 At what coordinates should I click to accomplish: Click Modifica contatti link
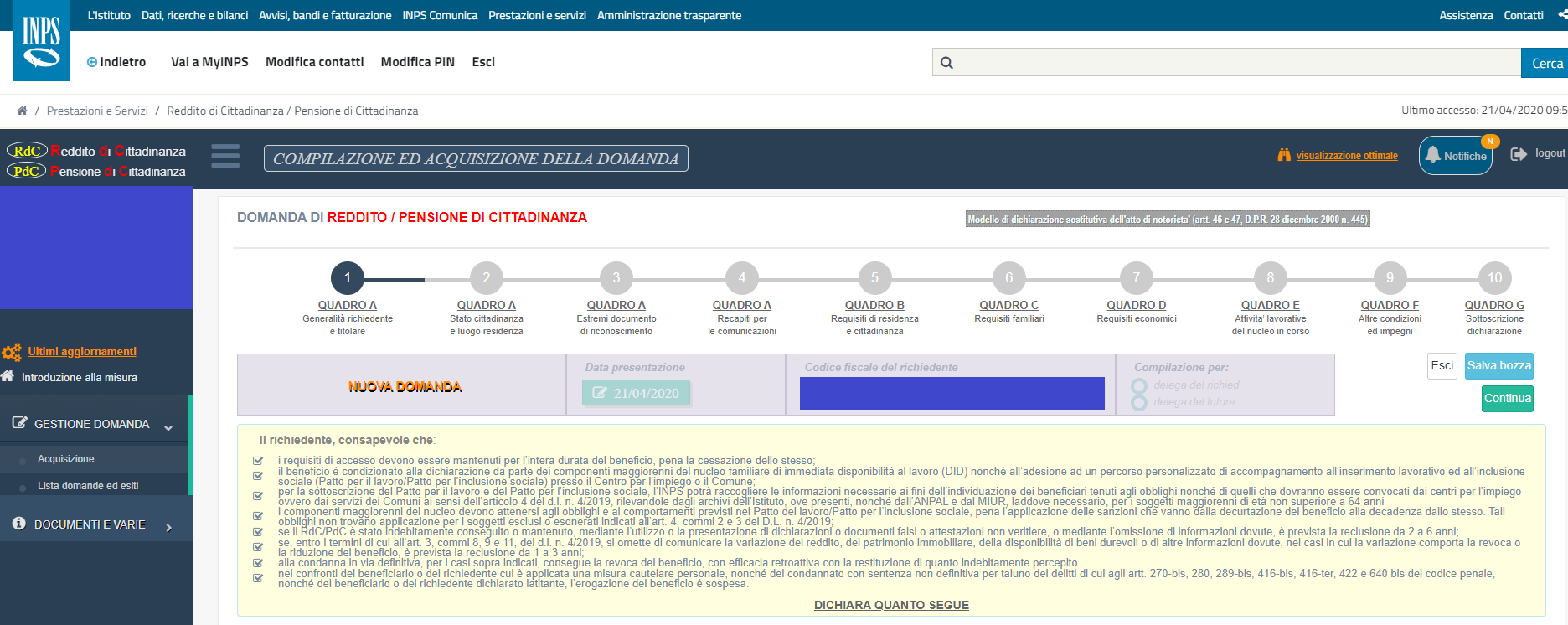(x=315, y=62)
